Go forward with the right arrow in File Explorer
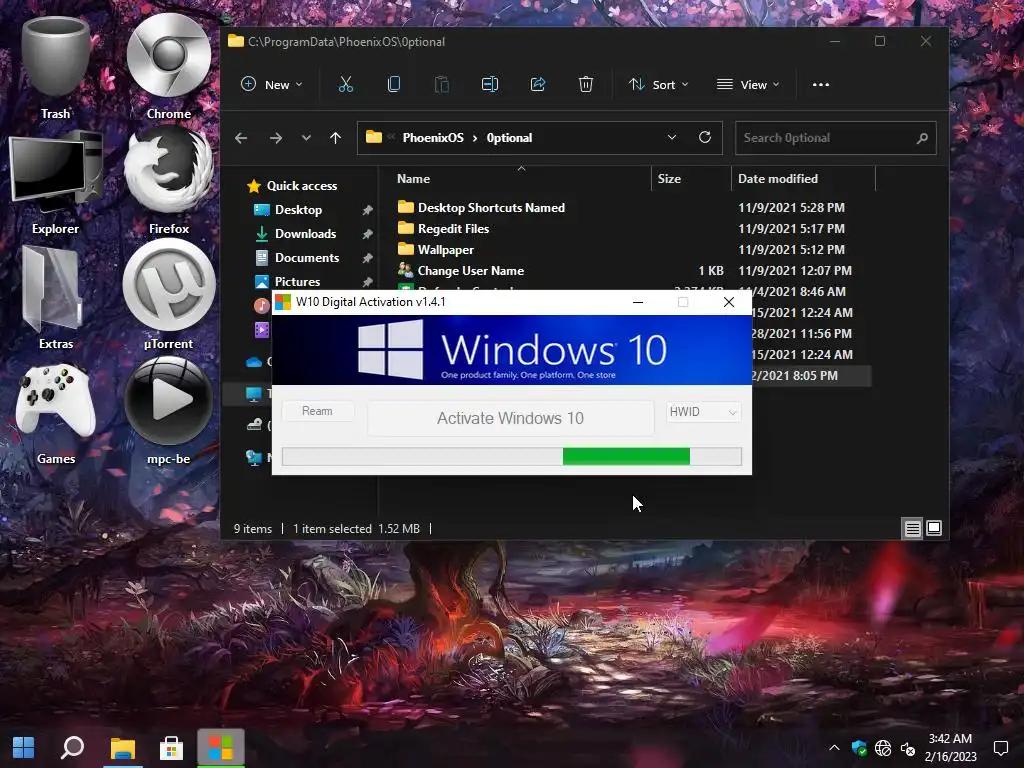 point(276,138)
